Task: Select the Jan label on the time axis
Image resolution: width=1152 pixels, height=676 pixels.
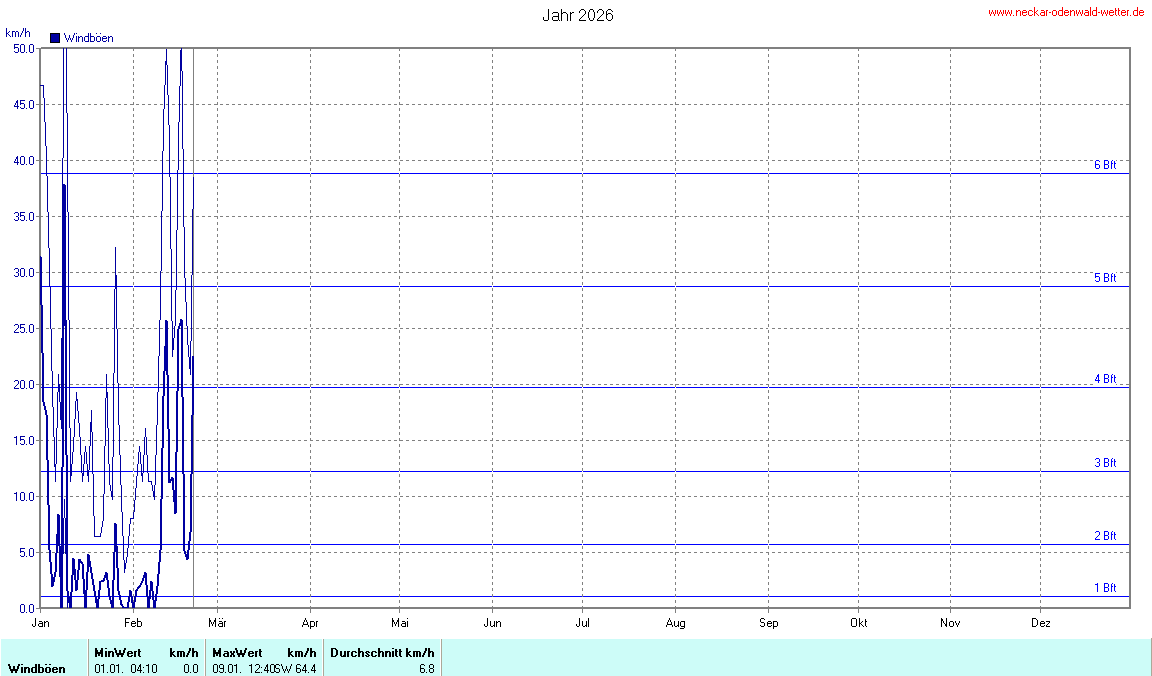Action: (x=41, y=623)
